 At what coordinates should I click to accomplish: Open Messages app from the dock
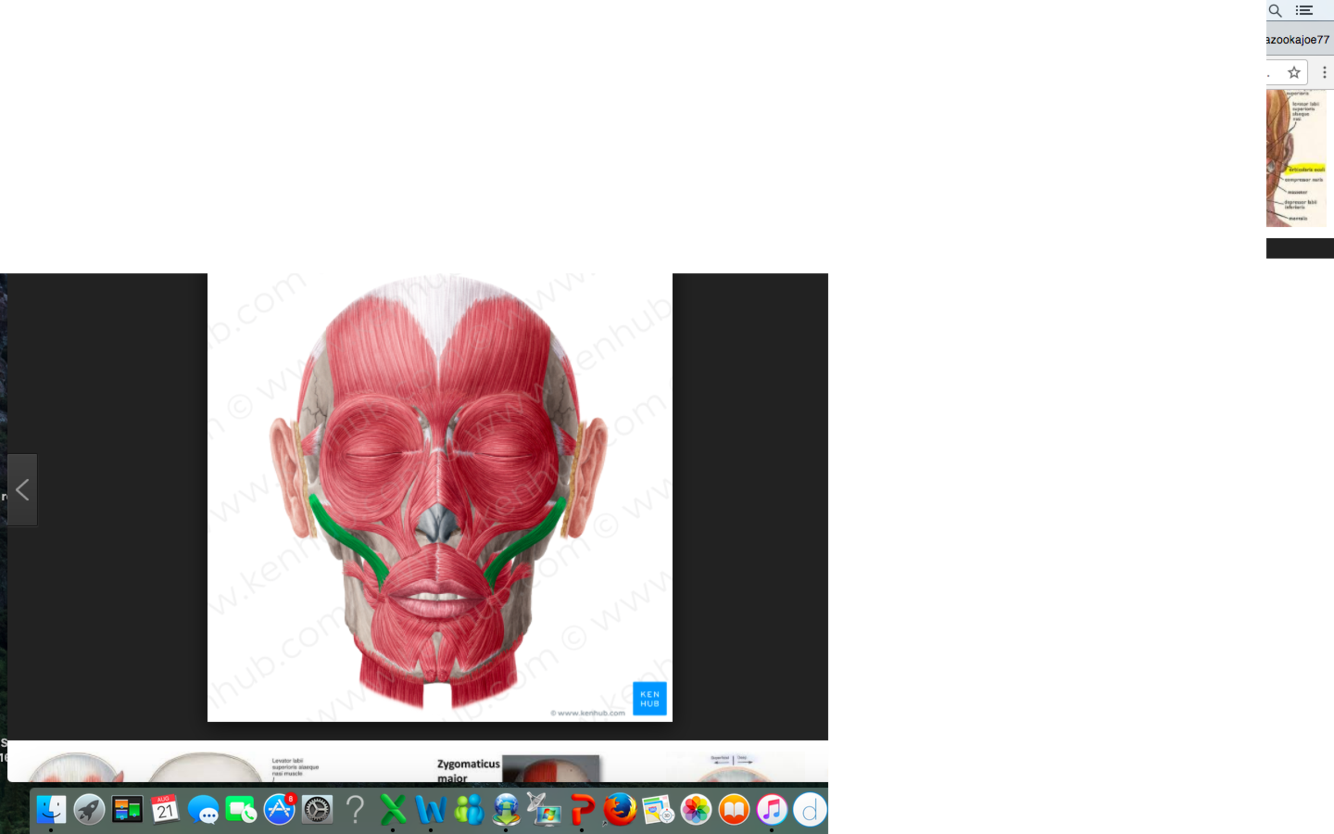tap(203, 809)
